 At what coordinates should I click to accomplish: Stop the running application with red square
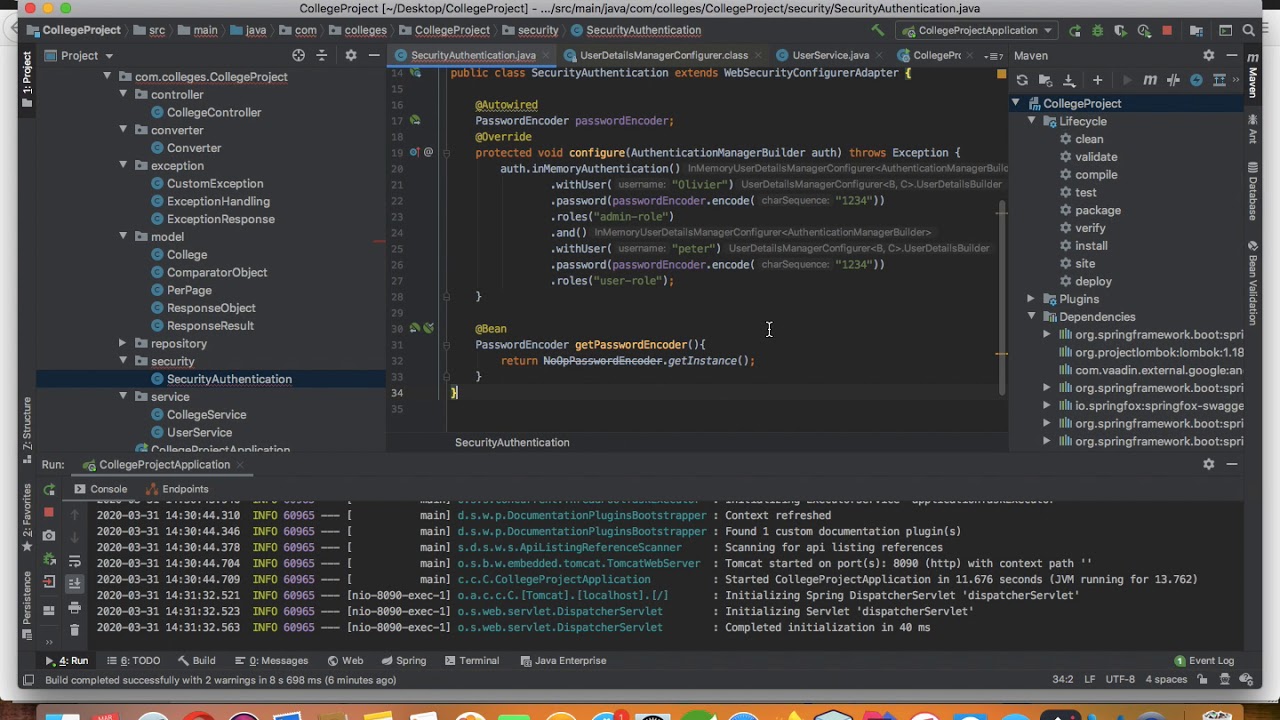(x=1166, y=31)
